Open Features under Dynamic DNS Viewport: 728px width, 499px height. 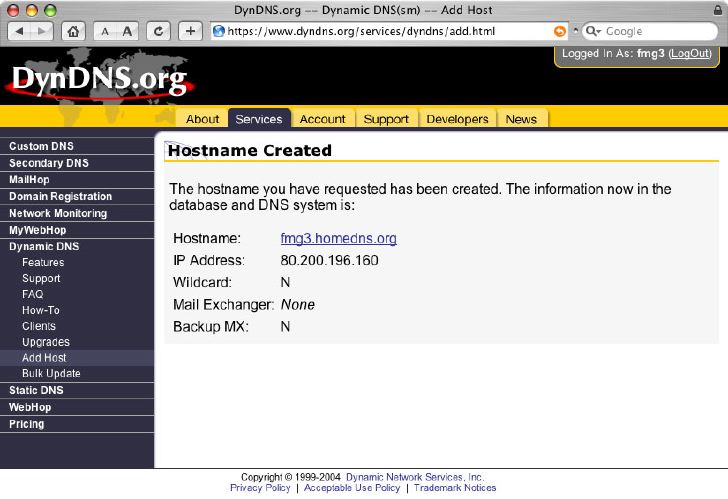[43, 262]
